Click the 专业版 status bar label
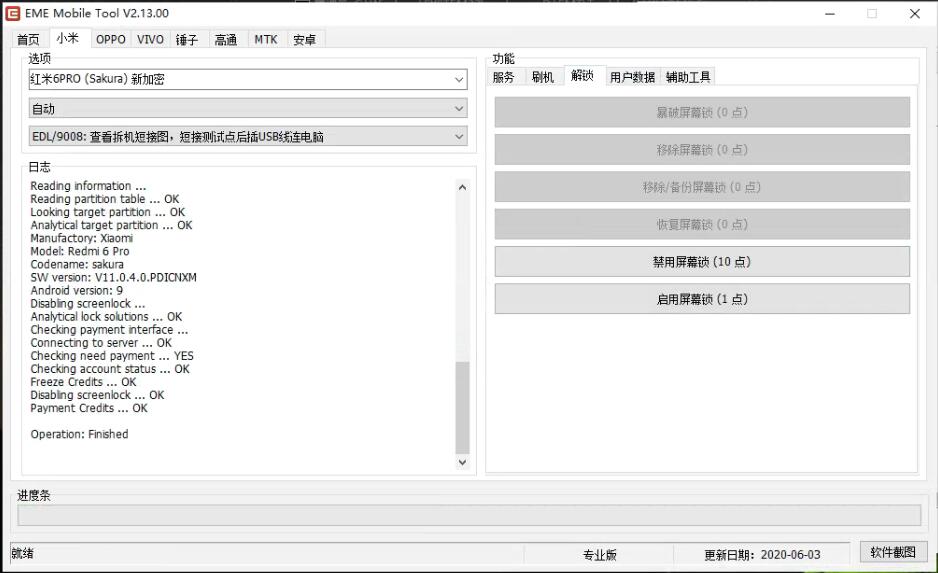The height and width of the screenshot is (573, 938). pyautogui.click(x=599, y=554)
